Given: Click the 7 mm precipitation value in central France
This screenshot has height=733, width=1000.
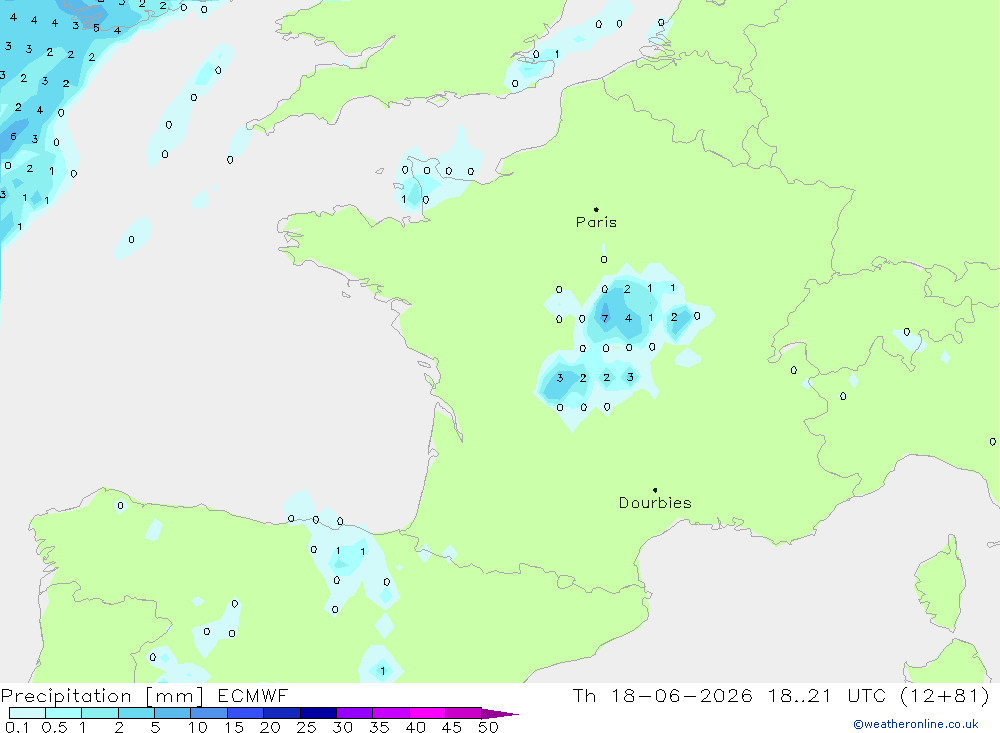Looking at the screenshot, I should click(605, 318).
